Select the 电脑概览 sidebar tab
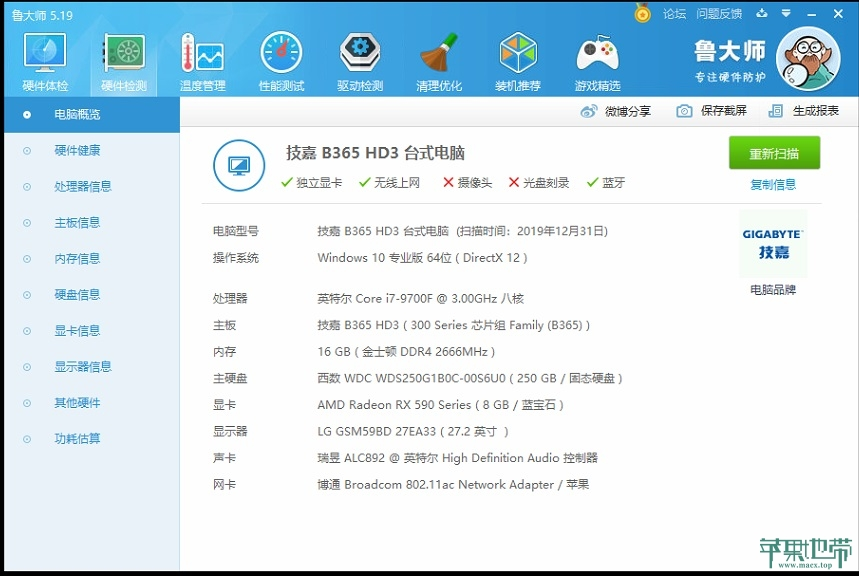Screen dimensions: 859x576 tap(91, 115)
